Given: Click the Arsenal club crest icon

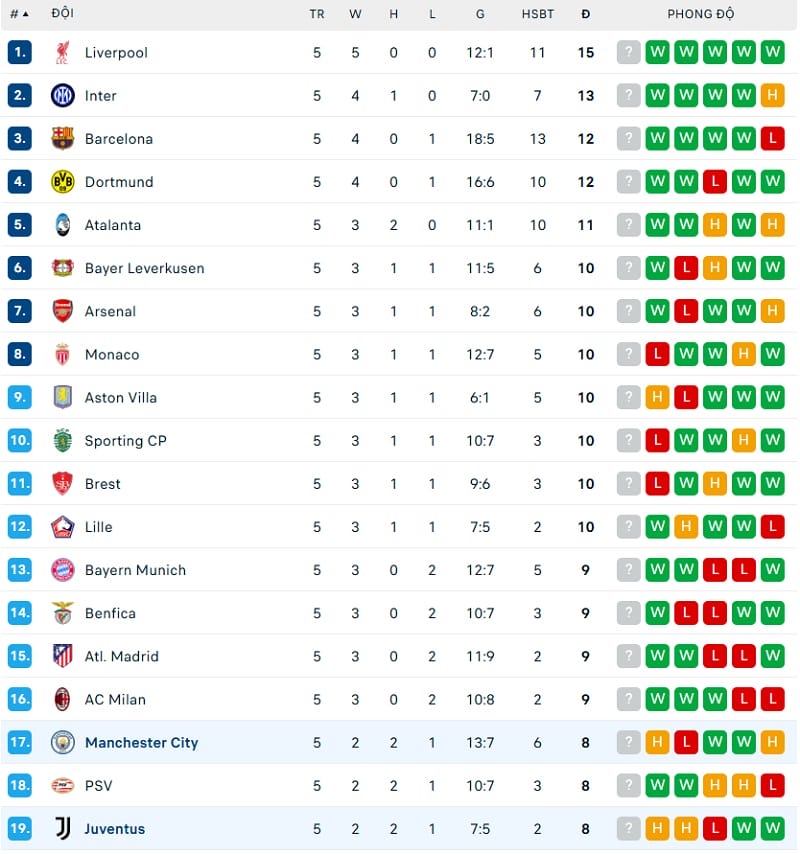Looking at the screenshot, I should coord(63,311).
